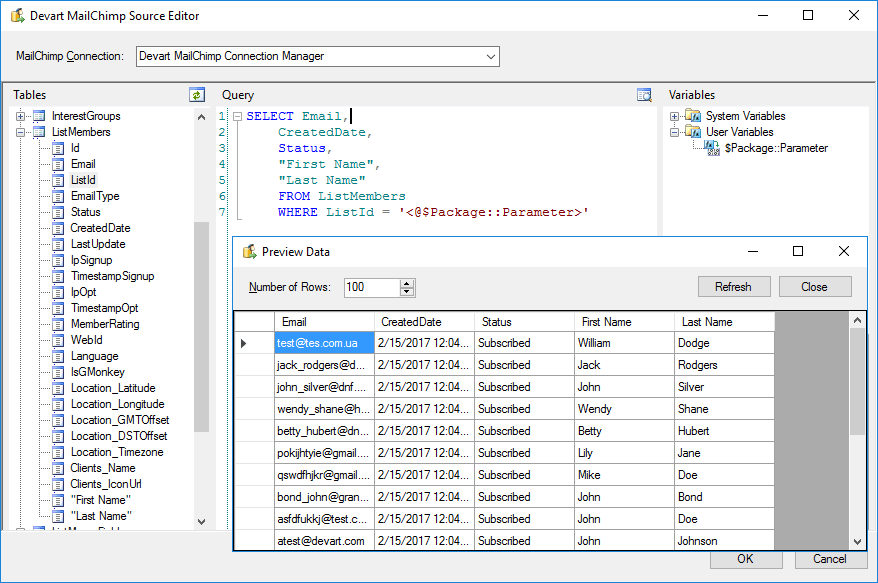
Task: Click the Status field icon in the tree
Action: click(x=58, y=211)
